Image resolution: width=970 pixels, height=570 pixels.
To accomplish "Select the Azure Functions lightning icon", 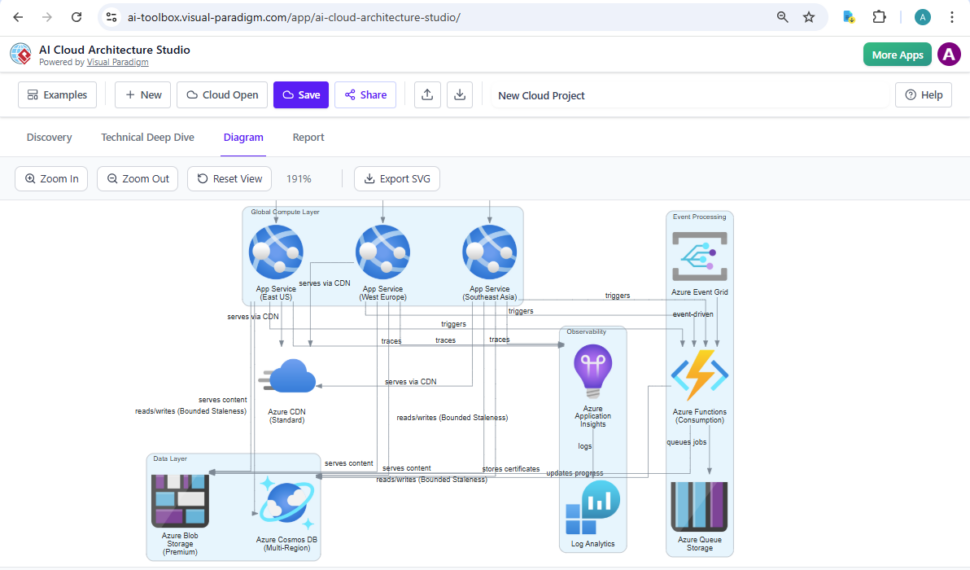I will [699, 375].
